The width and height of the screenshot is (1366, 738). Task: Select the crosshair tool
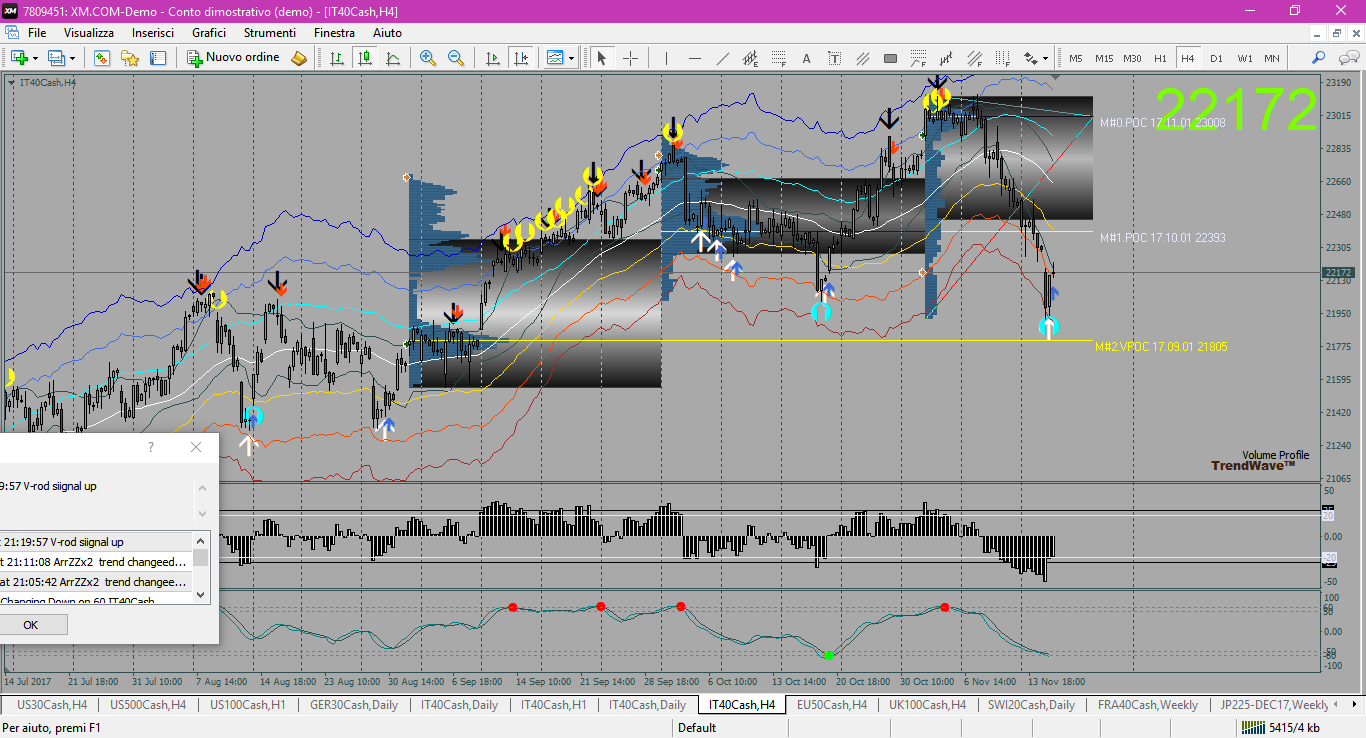[x=630, y=58]
